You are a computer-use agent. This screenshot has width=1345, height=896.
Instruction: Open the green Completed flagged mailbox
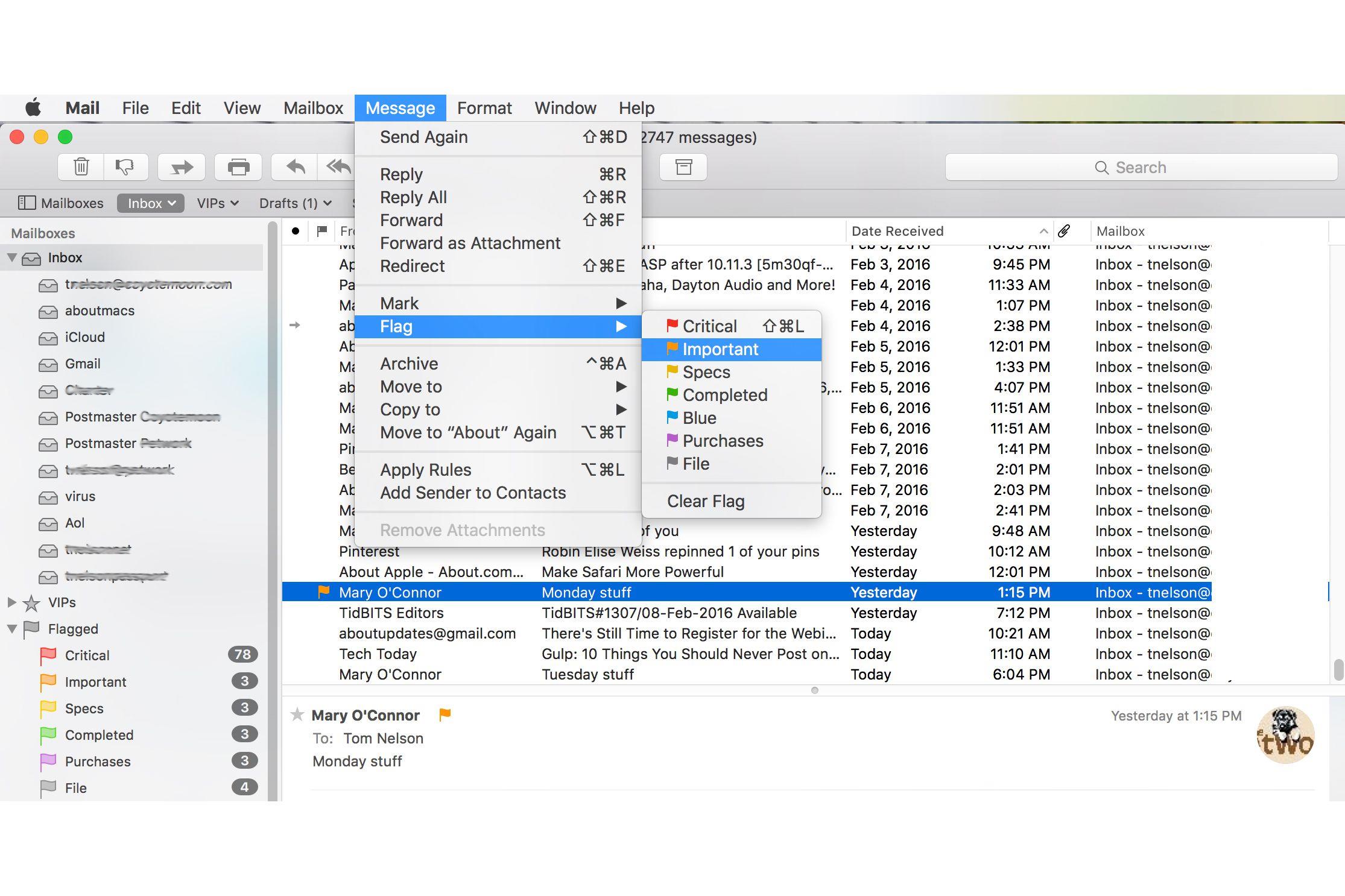(148, 734)
